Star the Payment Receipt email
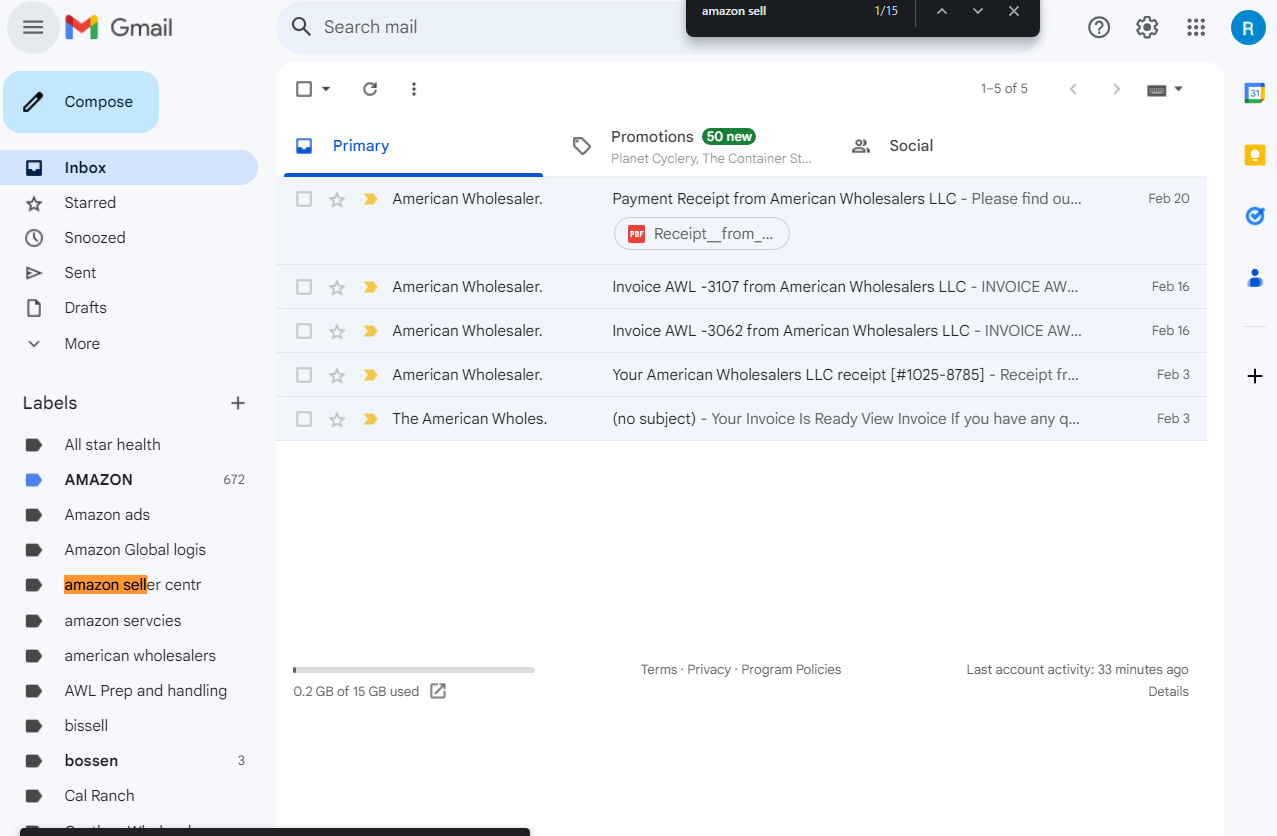The height and width of the screenshot is (836, 1277). click(337, 199)
